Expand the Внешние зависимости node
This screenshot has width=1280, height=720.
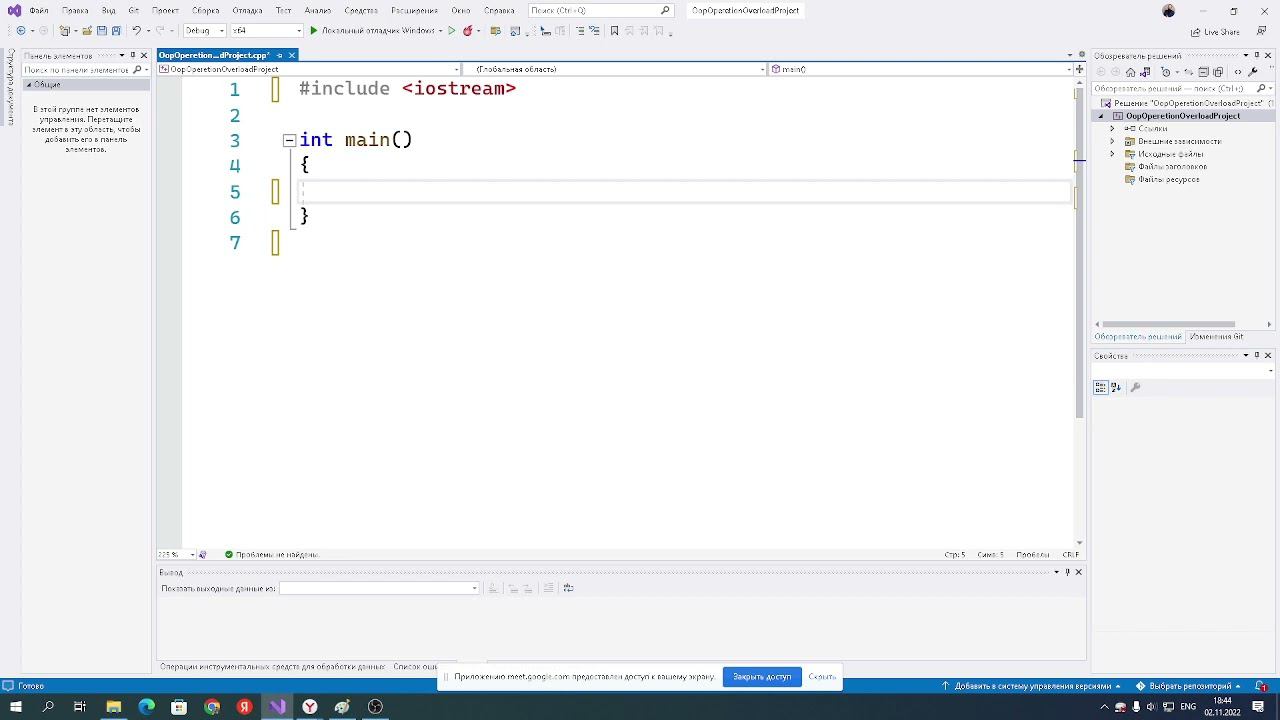click(x=1112, y=142)
